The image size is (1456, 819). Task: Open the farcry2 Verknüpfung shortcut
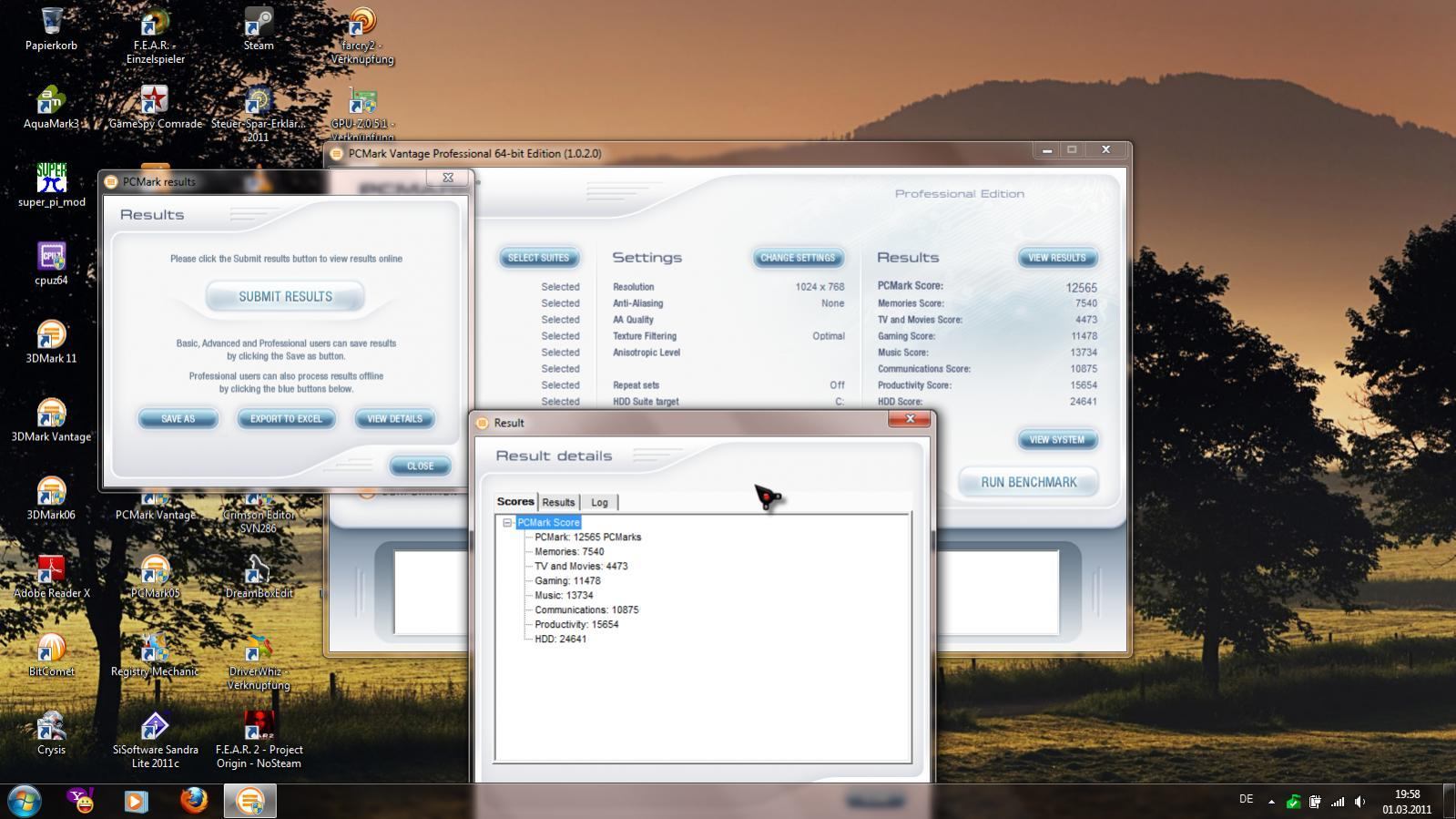coord(362,36)
